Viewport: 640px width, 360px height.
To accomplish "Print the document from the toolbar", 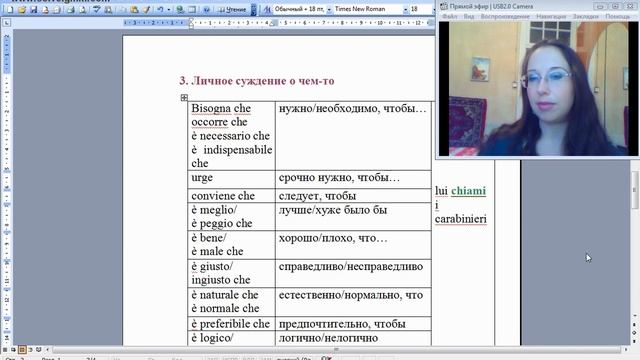I will click(x=71, y=9).
